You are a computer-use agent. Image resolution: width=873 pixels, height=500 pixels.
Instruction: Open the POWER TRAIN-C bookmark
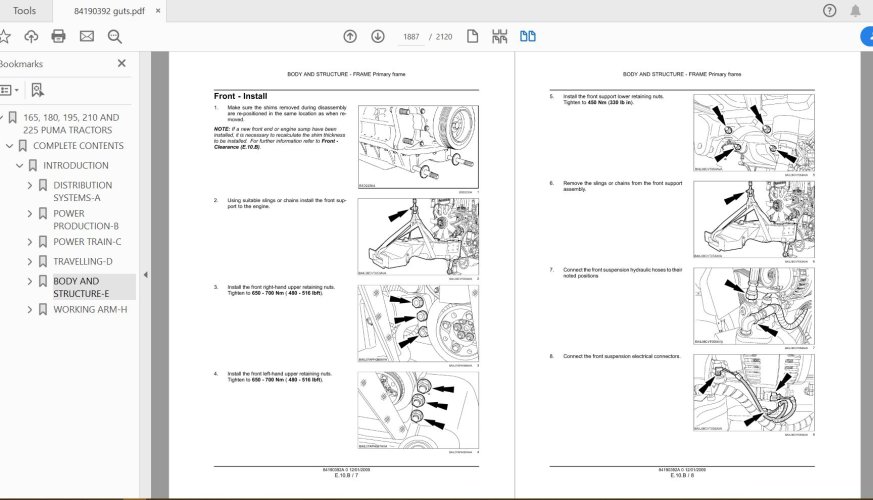(87, 241)
